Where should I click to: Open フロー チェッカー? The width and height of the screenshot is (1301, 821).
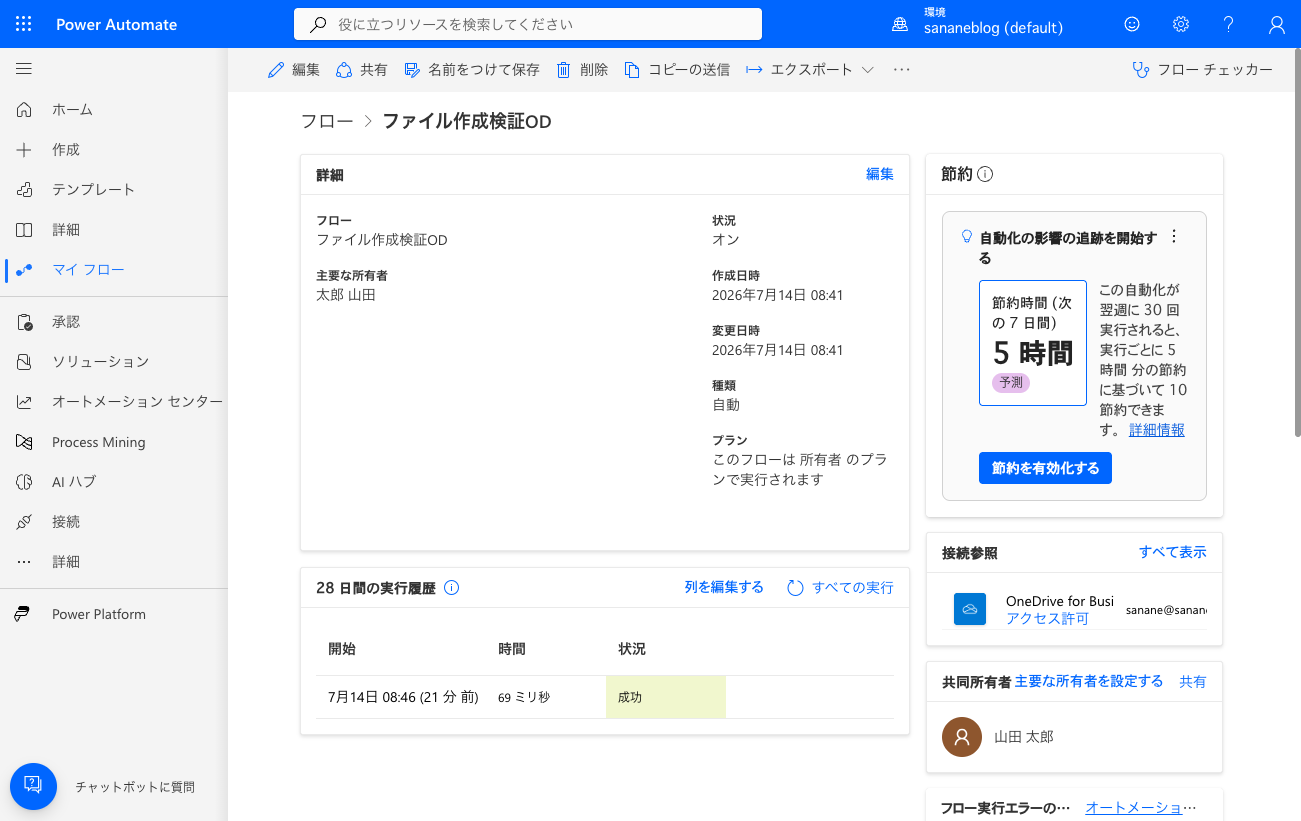tap(1202, 69)
